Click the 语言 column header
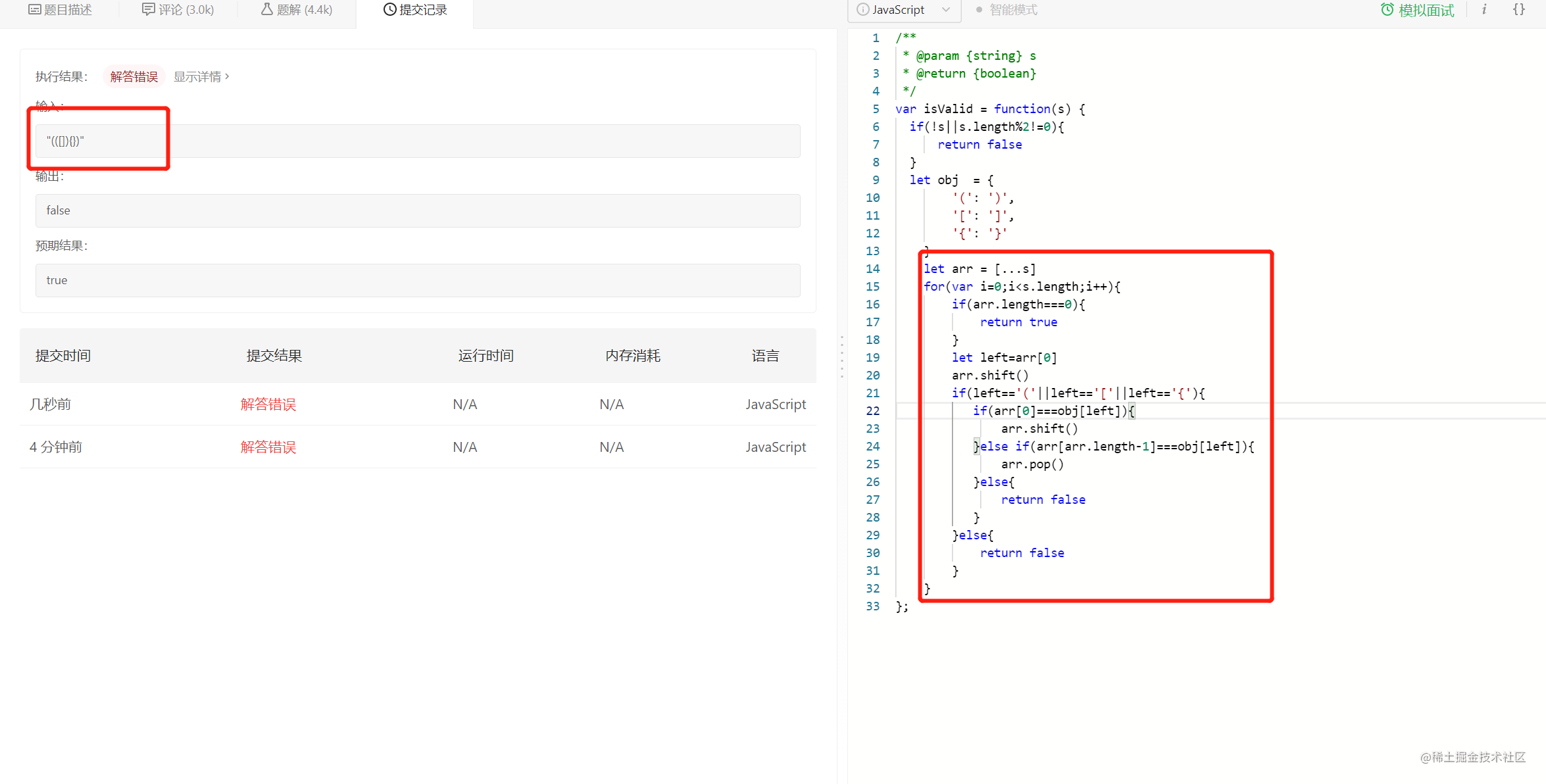 coord(765,356)
